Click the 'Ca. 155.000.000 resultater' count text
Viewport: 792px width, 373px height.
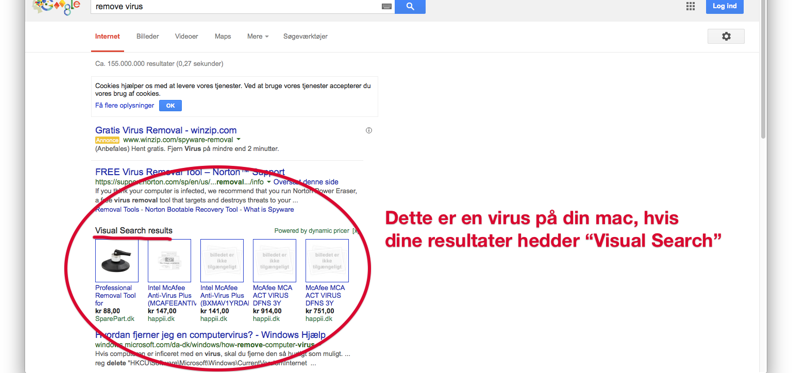[x=159, y=64]
